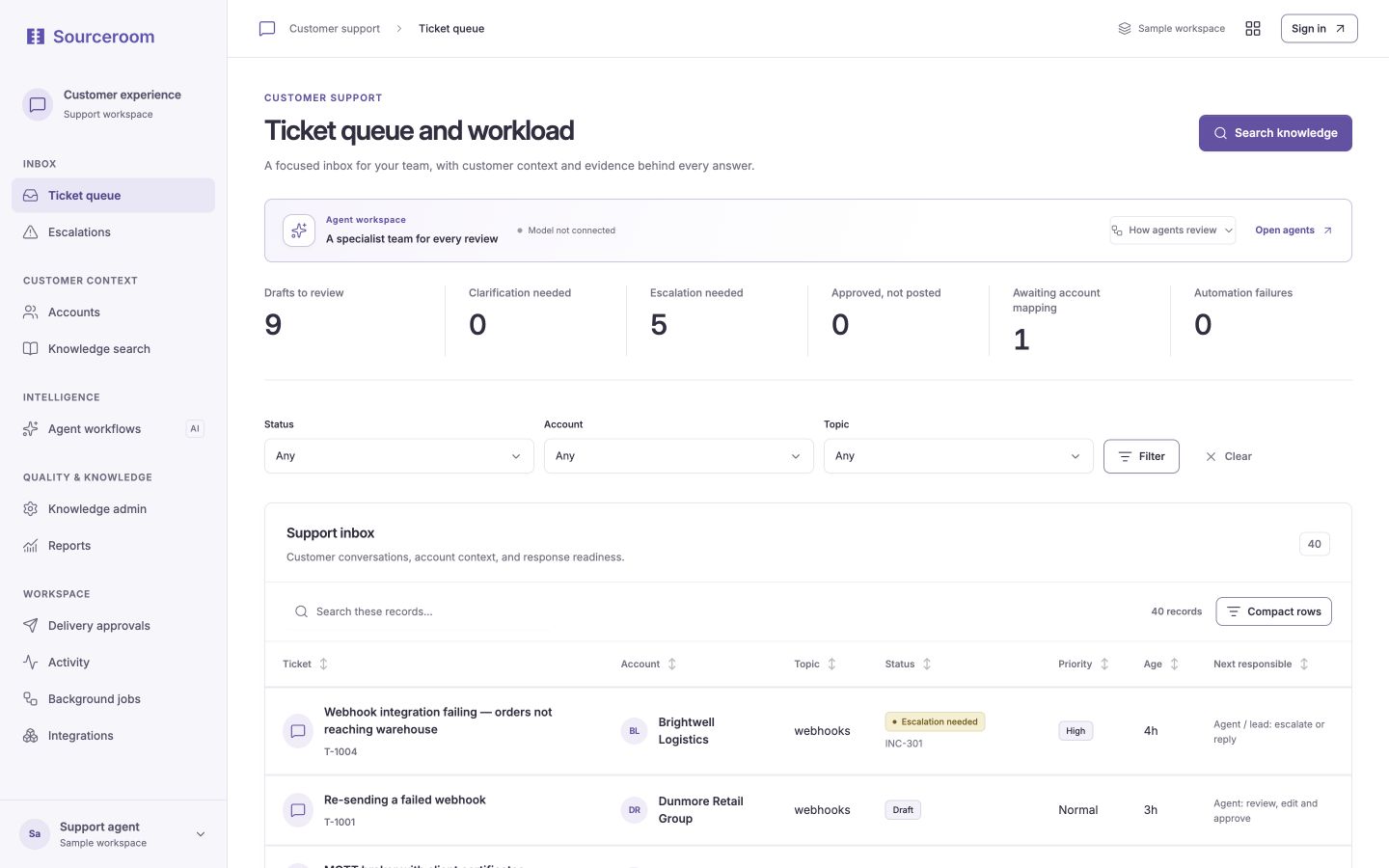This screenshot has height=868, width=1389.
Task: Open the Account filter dropdown
Action: [x=679, y=456]
